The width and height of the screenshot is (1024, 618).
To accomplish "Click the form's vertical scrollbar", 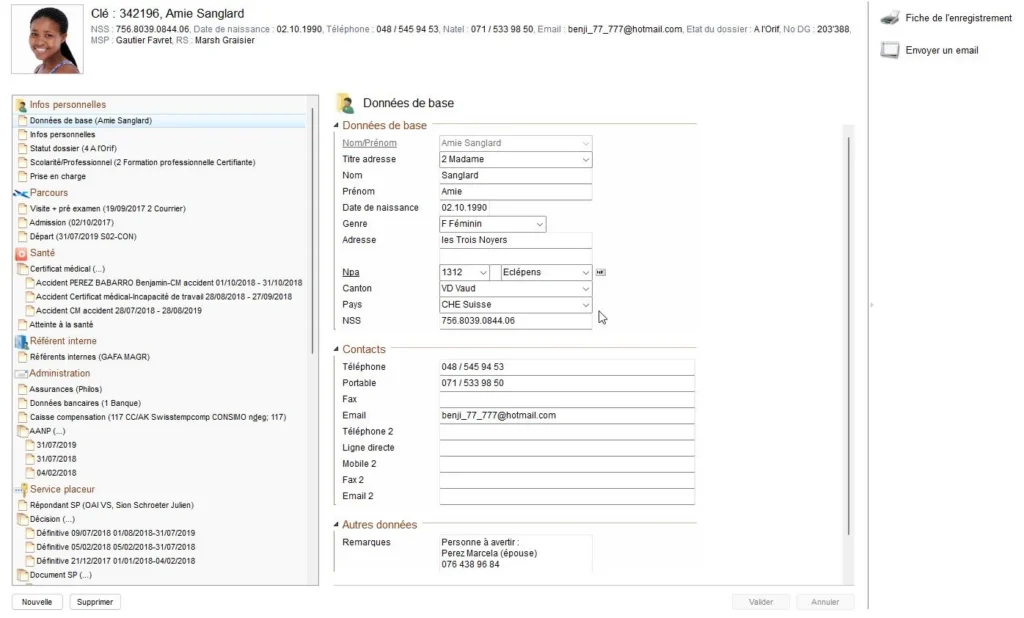I will tap(849, 336).
